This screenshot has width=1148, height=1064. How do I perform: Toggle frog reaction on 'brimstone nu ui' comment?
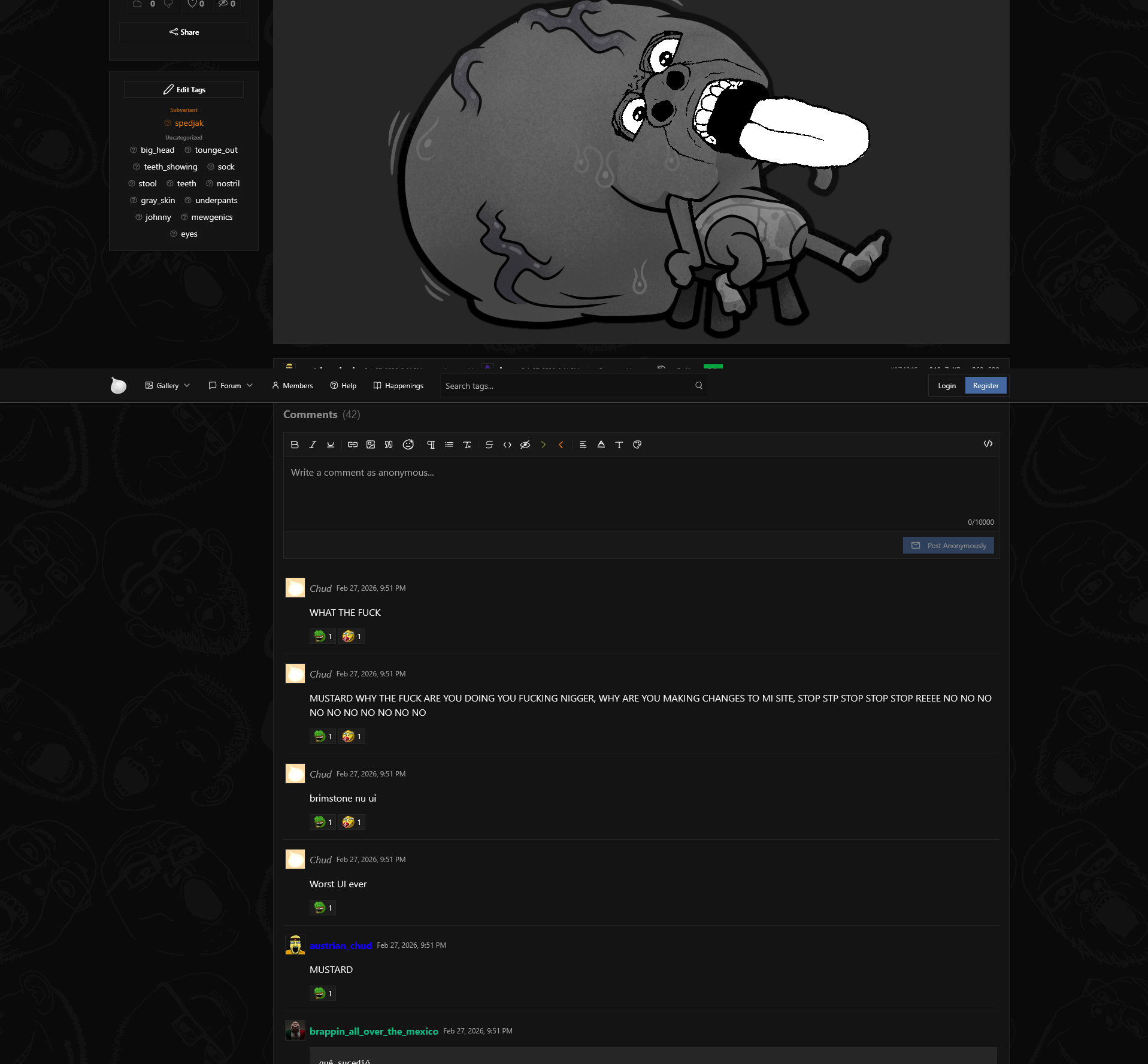click(323, 822)
